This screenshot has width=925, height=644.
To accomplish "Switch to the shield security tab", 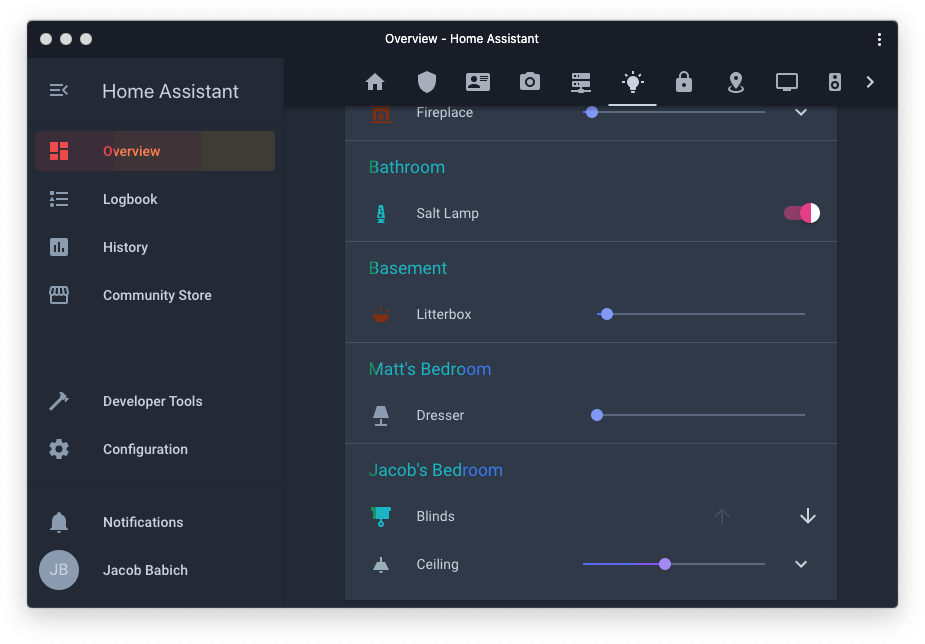I will 427,82.
